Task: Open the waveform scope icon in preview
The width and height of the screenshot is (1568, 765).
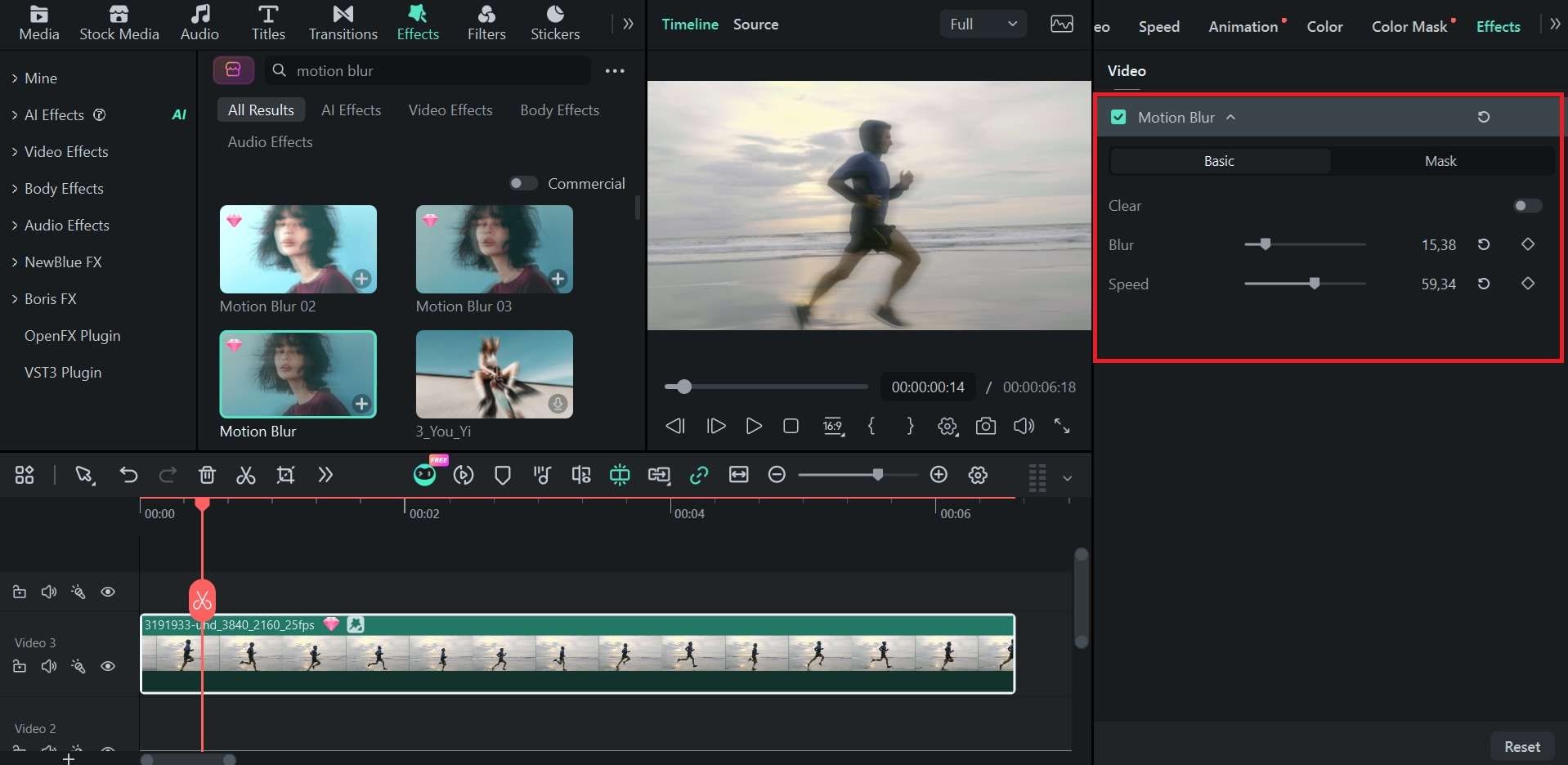Action: (x=1062, y=24)
